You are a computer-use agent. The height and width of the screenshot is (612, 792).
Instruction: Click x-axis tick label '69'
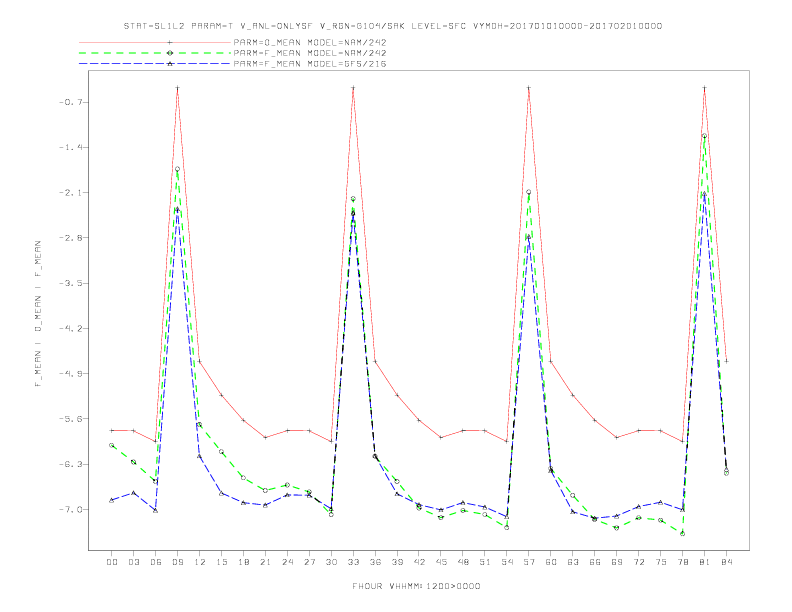click(x=617, y=562)
